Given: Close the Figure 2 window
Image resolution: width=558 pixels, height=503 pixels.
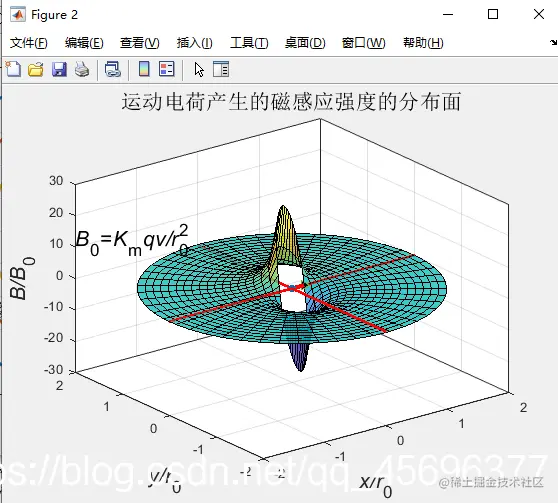Looking at the screenshot, I should click(x=539, y=14).
